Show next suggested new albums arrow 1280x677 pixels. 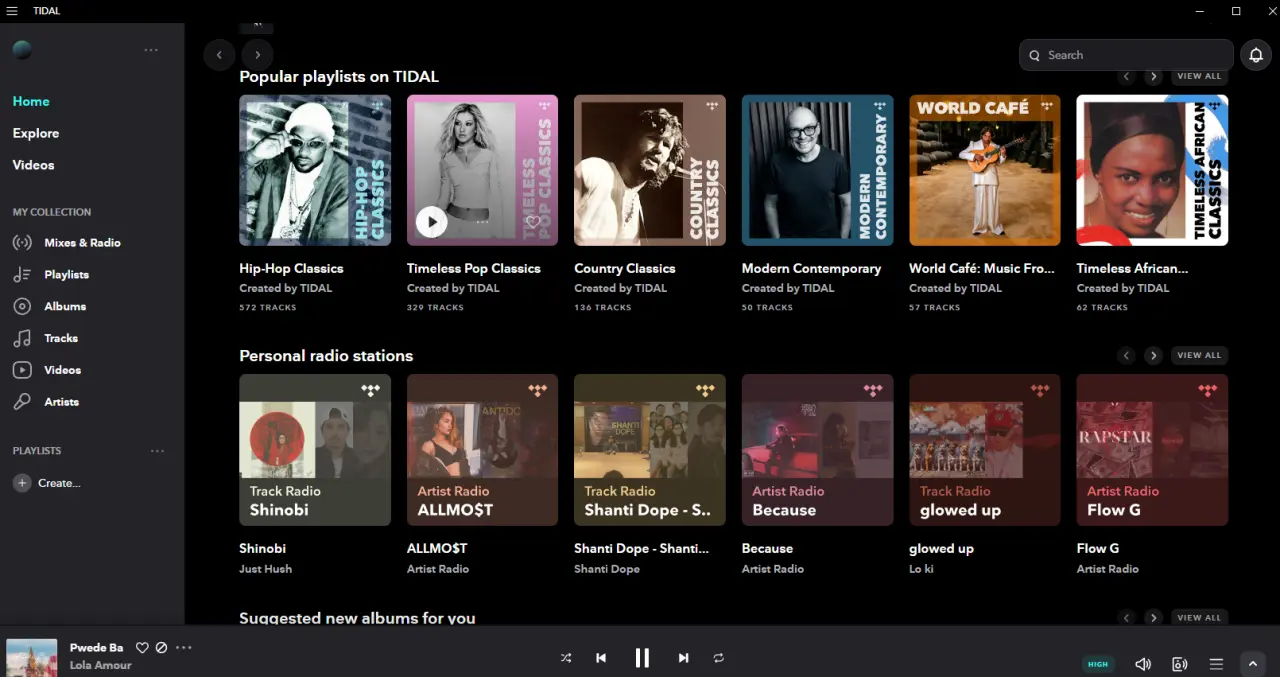(x=1153, y=618)
